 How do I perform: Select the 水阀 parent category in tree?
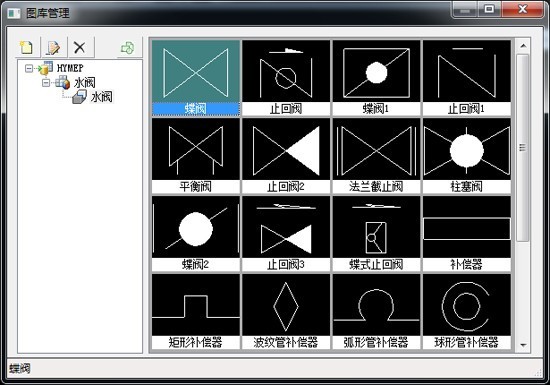point(85,83)
